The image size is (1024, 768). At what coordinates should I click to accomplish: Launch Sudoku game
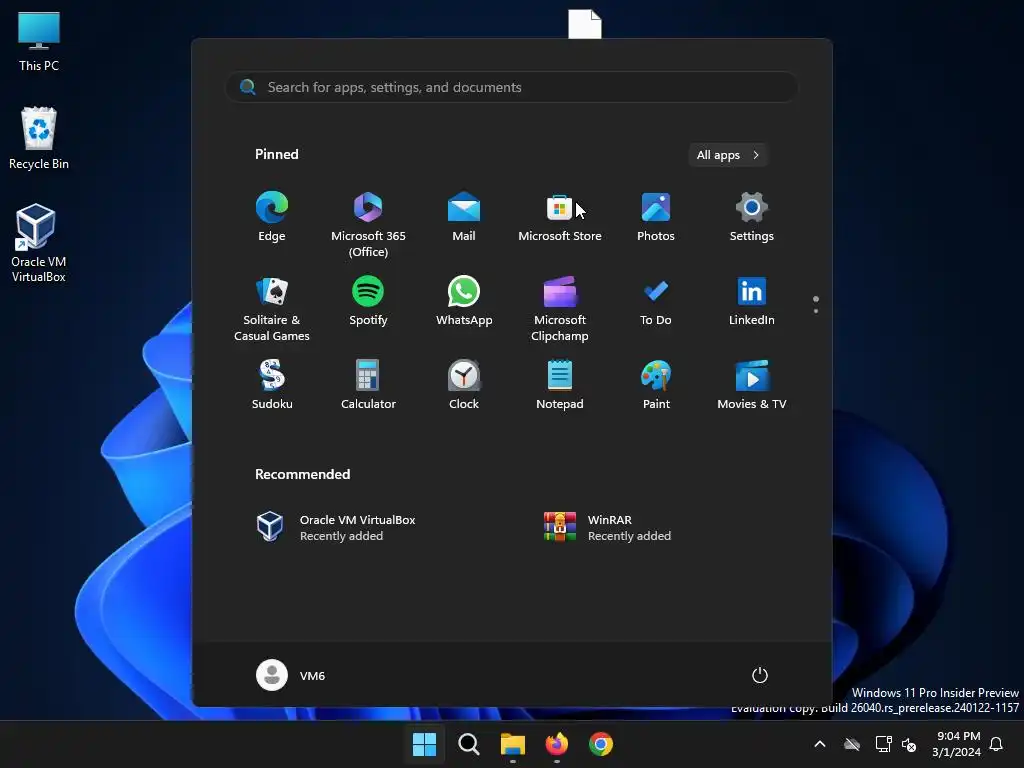pyautogui.click(x=272, y=385)
